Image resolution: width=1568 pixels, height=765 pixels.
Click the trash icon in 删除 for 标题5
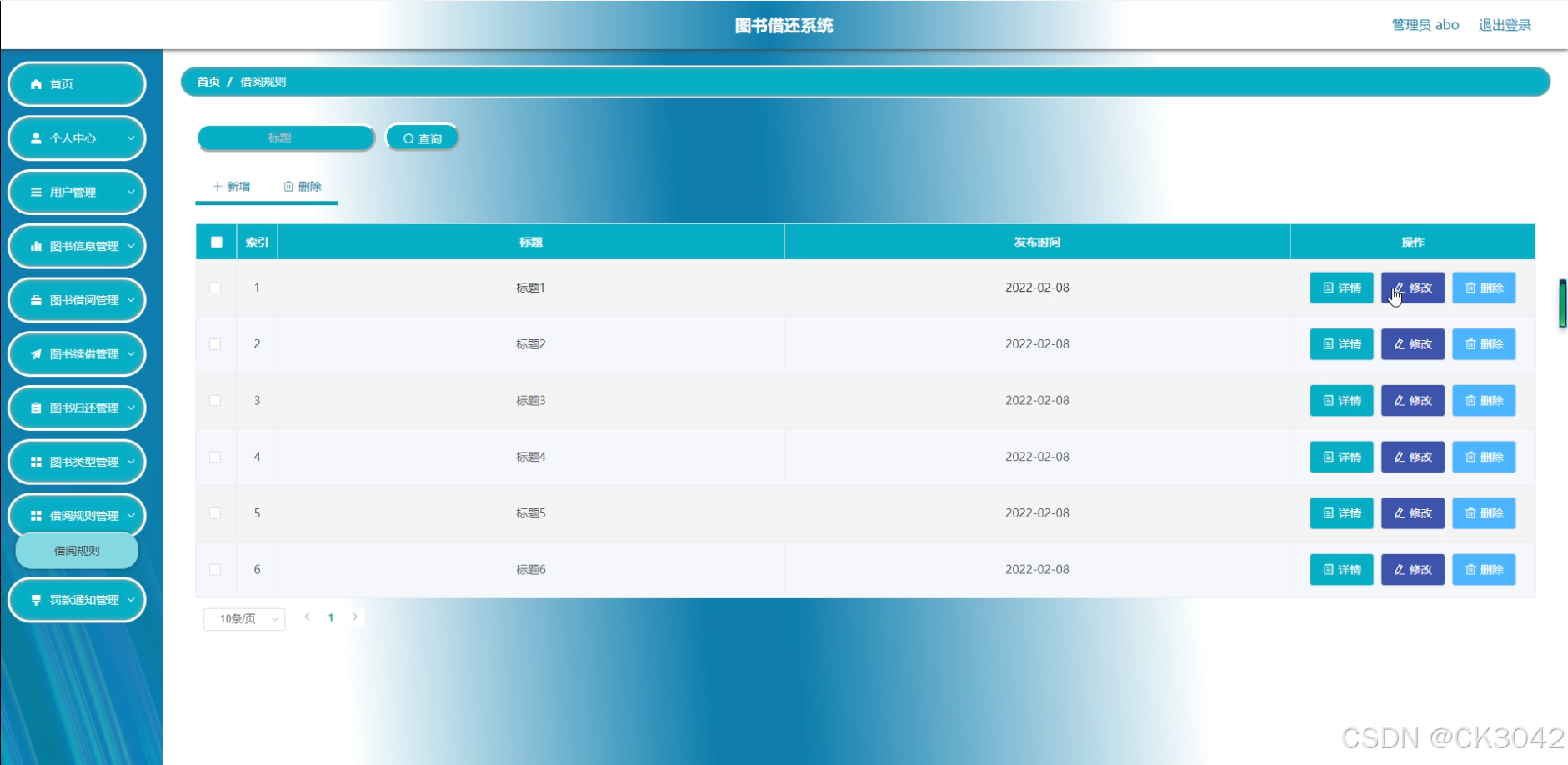(1470, 513)
